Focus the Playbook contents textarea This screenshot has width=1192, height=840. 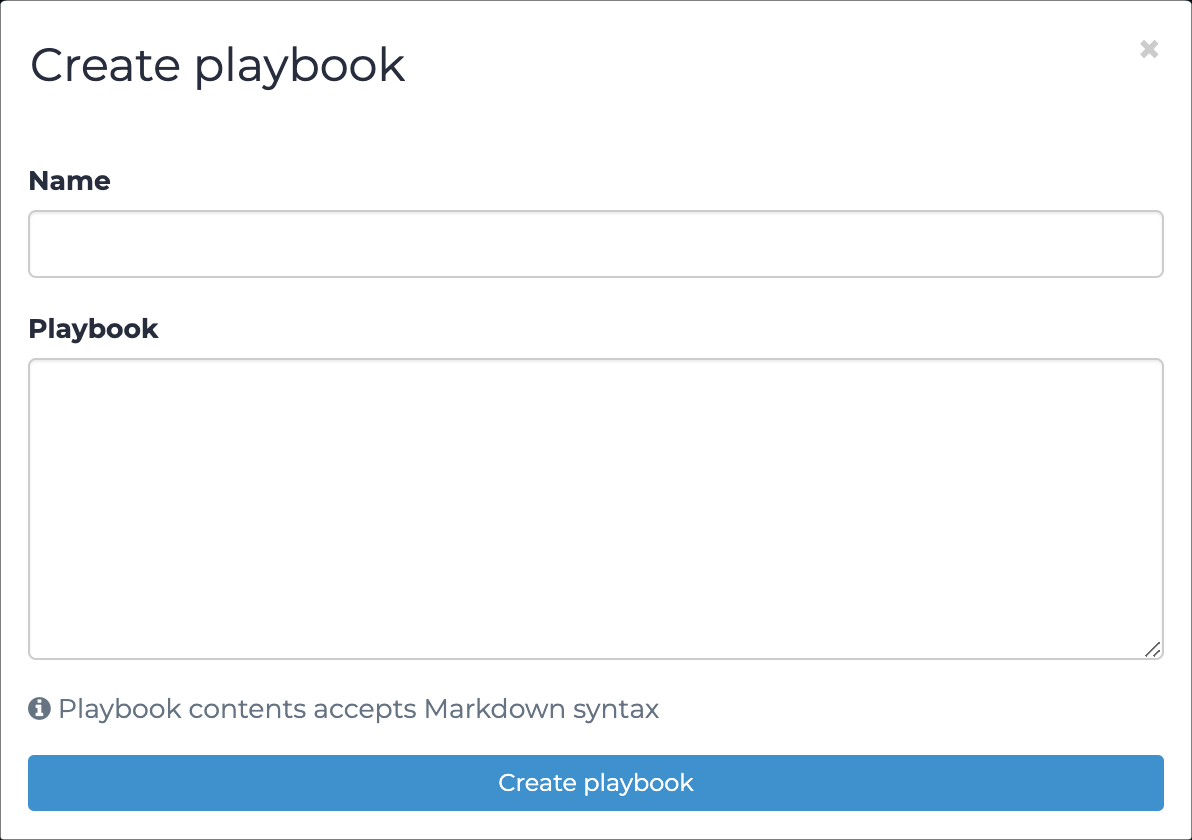click(x=596, y=509)
